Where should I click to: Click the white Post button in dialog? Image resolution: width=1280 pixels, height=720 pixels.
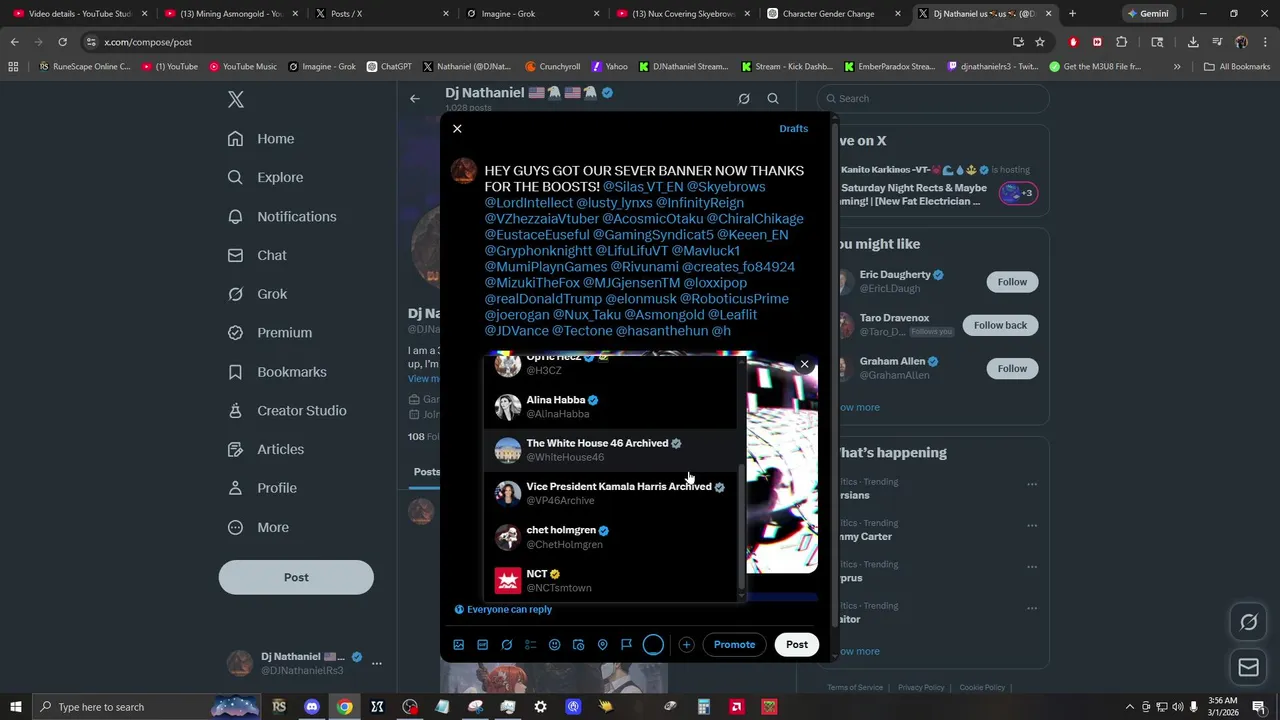(x=797, y=645)
